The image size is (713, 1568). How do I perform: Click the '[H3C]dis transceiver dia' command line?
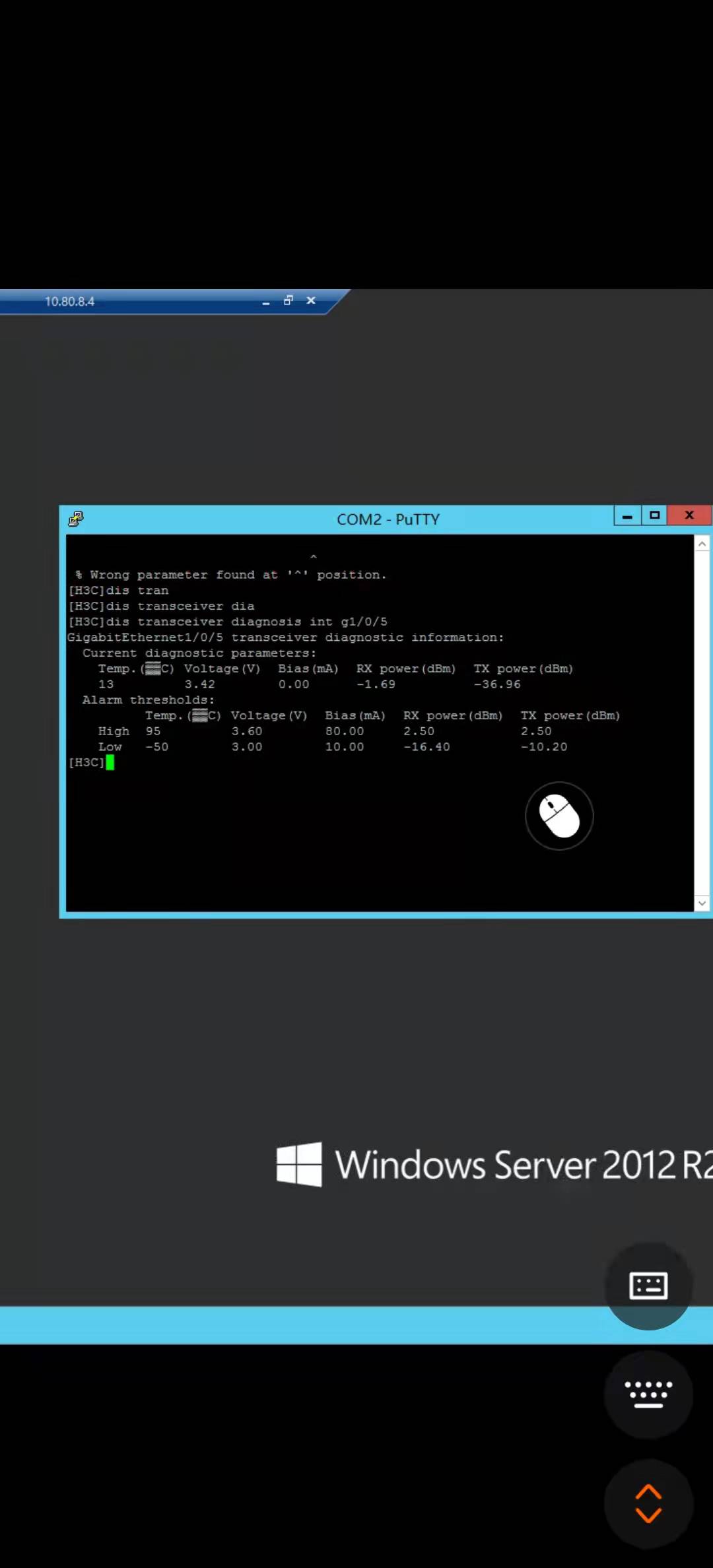coord(161,606)
